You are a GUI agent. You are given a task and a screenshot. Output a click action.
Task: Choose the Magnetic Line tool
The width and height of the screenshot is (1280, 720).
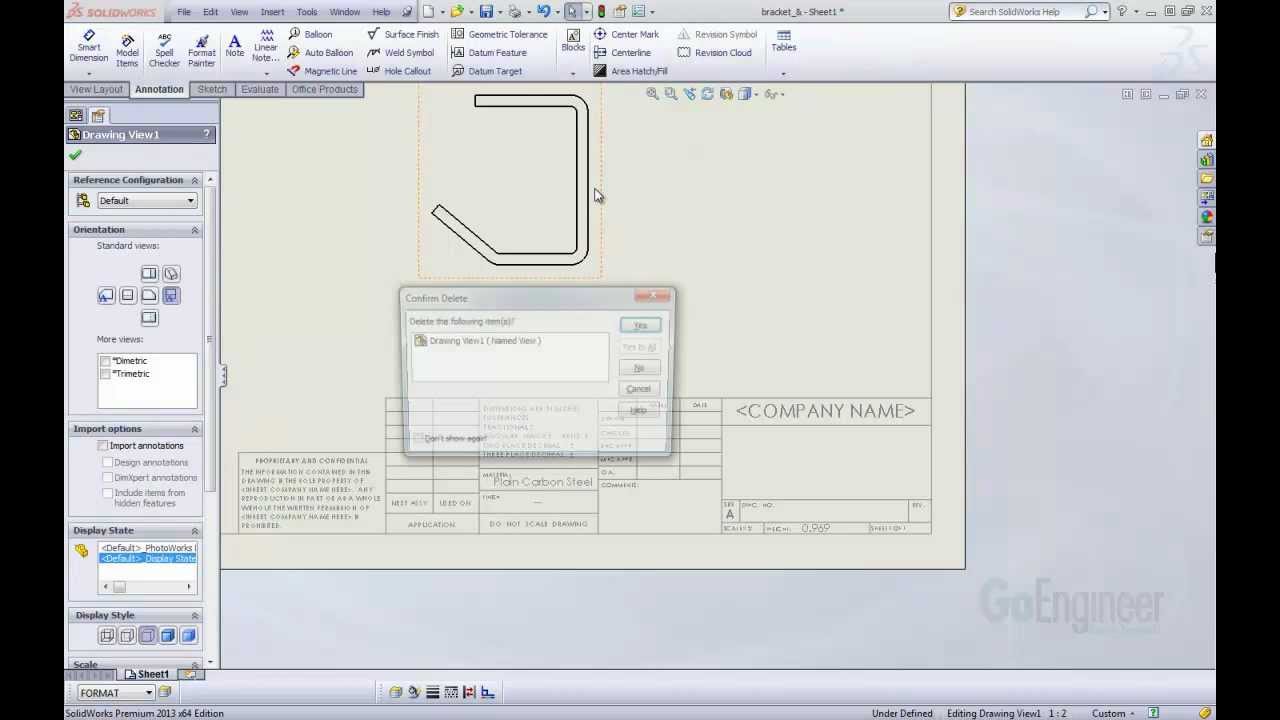coord(321,71)
